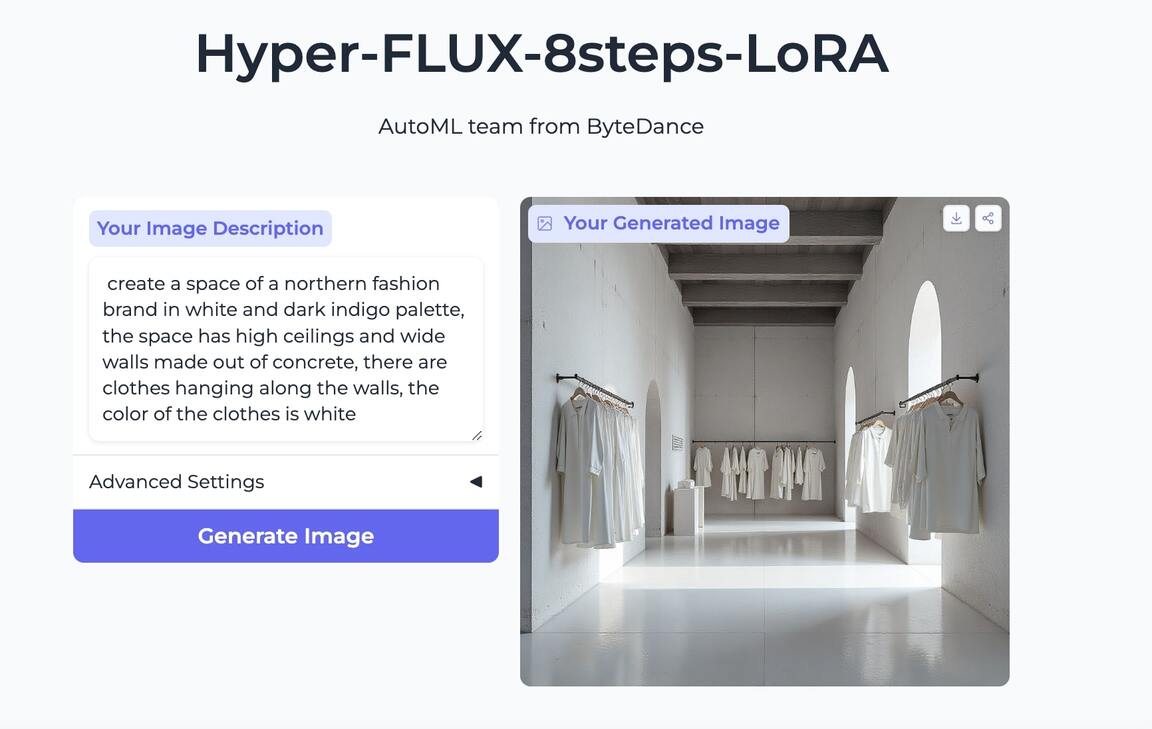The height and width of the screenshot is (729, 1152).
Task: Click the share icon on generated image
Action: (x=988, y=218)
